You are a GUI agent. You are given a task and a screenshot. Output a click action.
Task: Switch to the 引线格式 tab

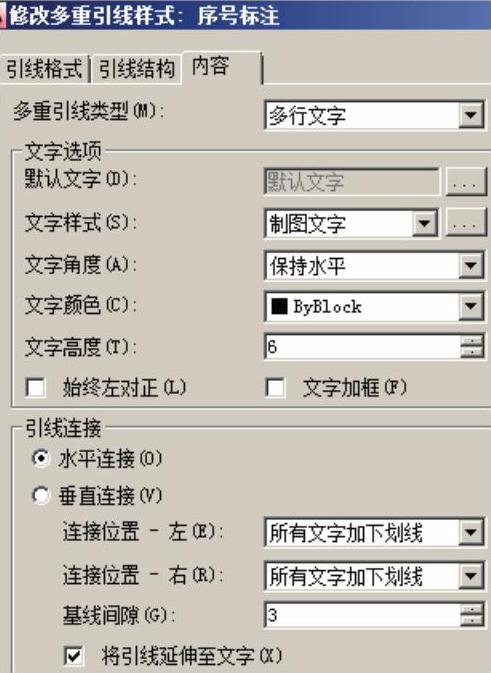point(44,69)
